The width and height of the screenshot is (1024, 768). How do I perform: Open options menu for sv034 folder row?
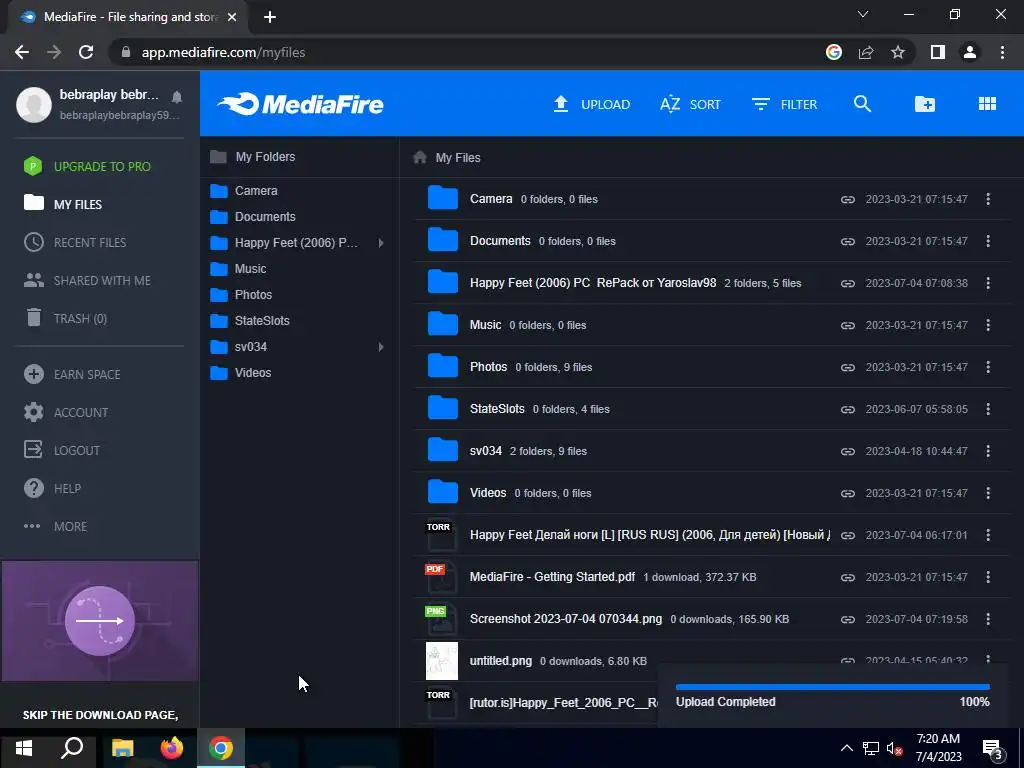point(988,451)
